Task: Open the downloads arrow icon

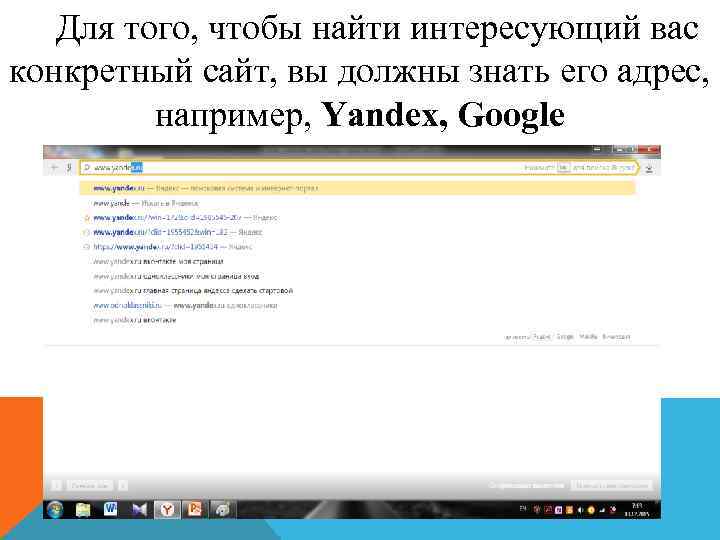Action: [649, 169]
